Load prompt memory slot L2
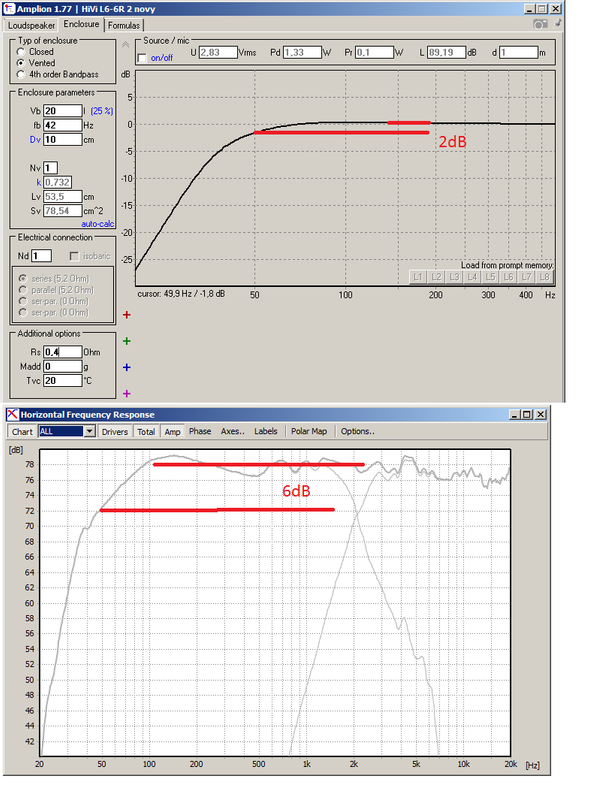 click(x=436, y=277)
